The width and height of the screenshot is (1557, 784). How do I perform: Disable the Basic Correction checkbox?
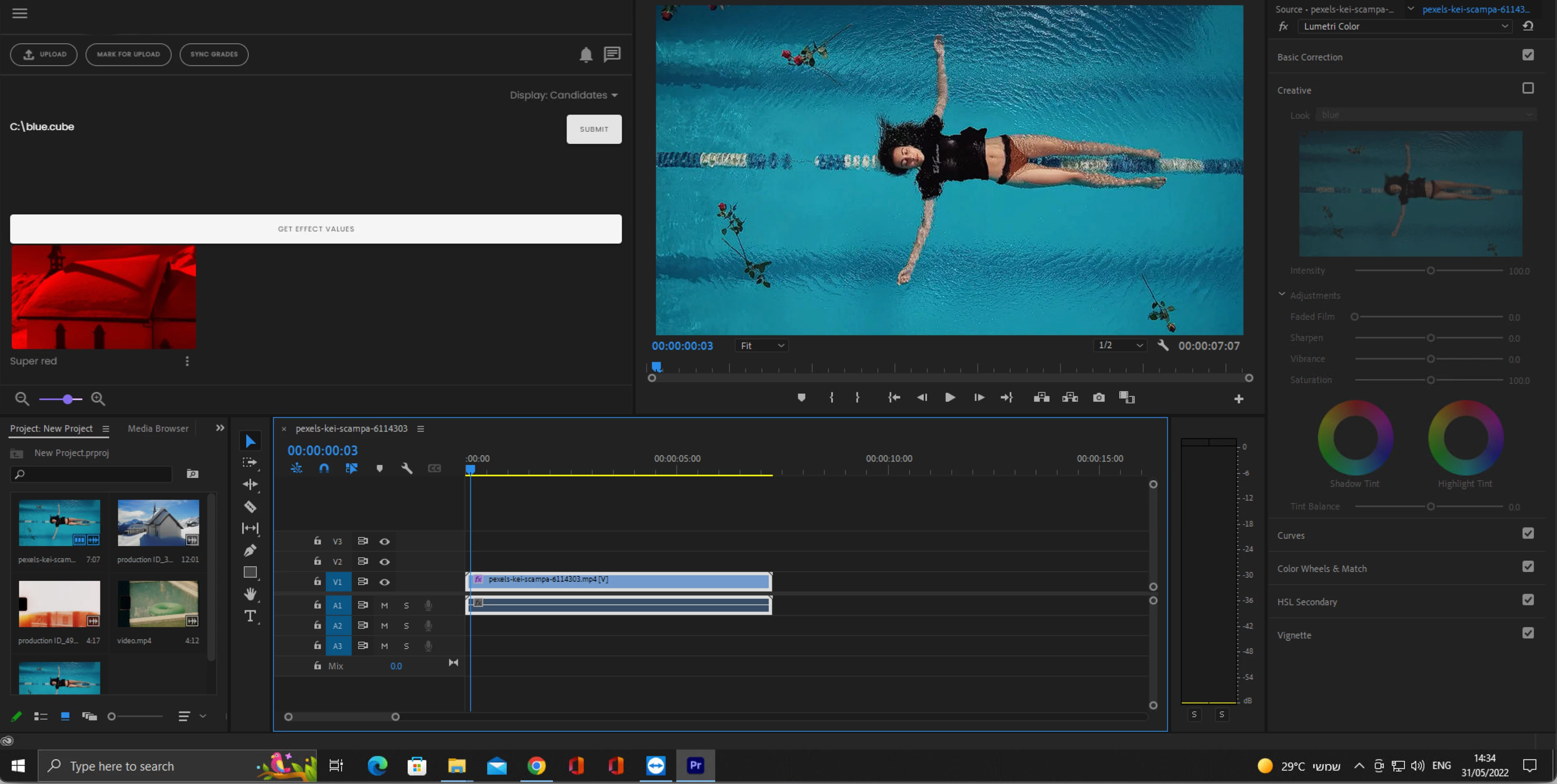[x=1527, y=55]
